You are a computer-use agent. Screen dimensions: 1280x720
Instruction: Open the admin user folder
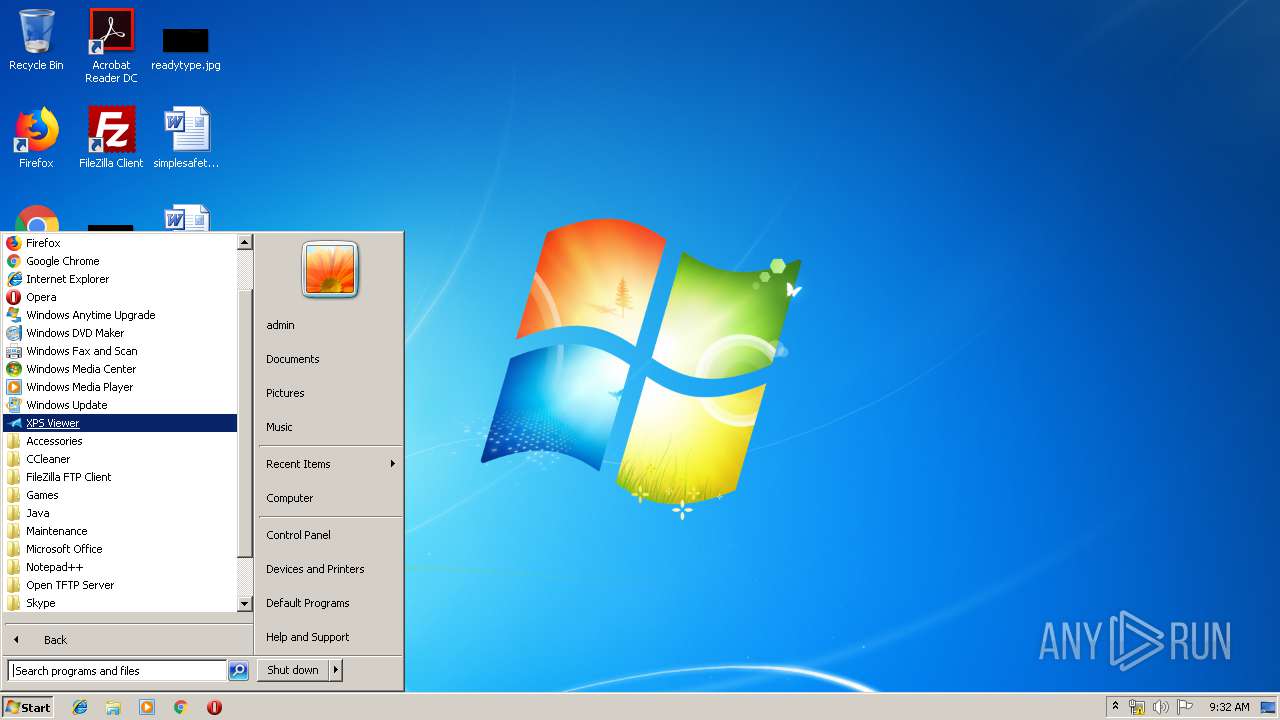(x=330, y=325)
